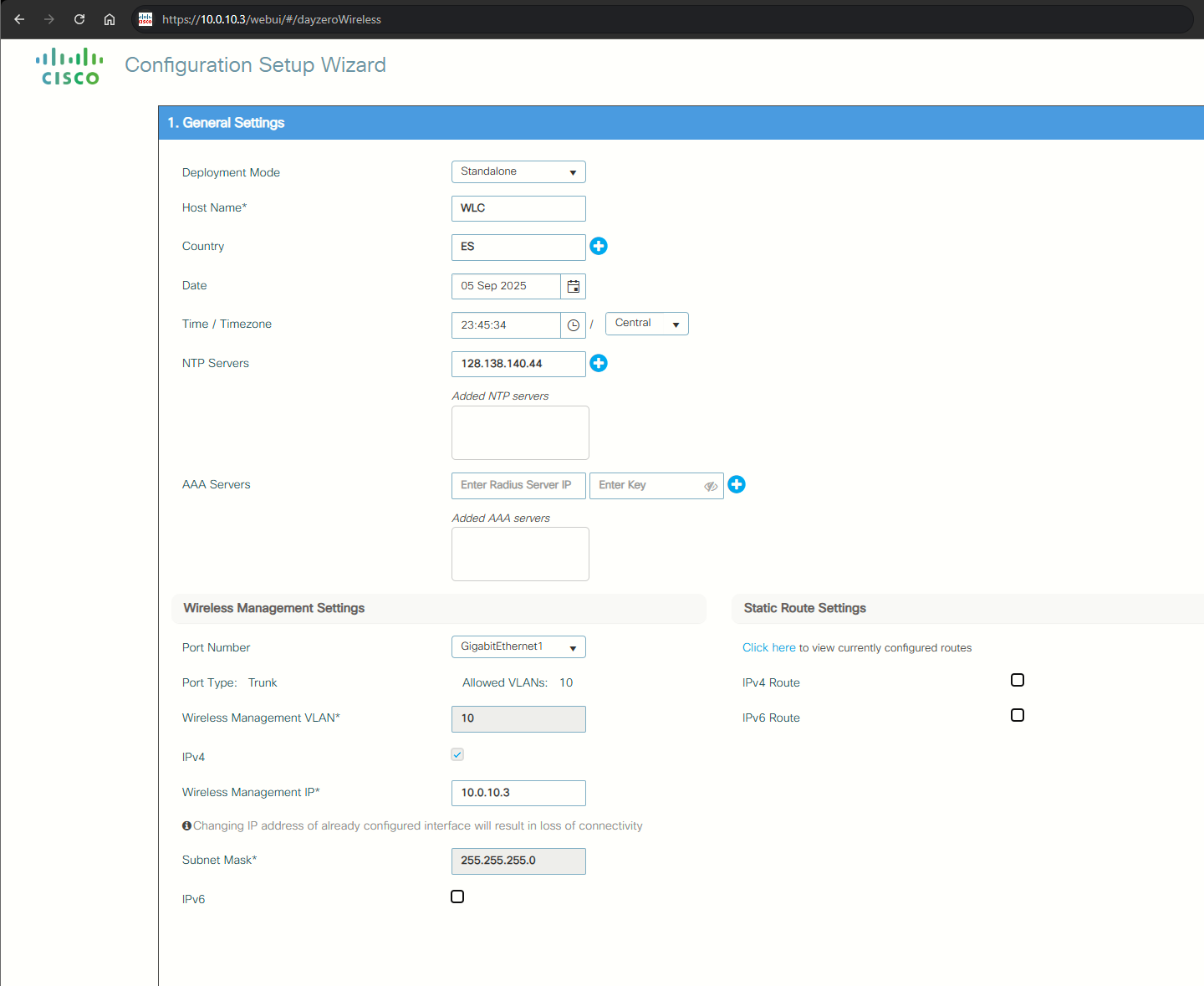Viewport: 1204px width, 986px height.
Task: Focus the Wireless Management IP field 10.0.10.3
Action: click(x=518, y=793)
